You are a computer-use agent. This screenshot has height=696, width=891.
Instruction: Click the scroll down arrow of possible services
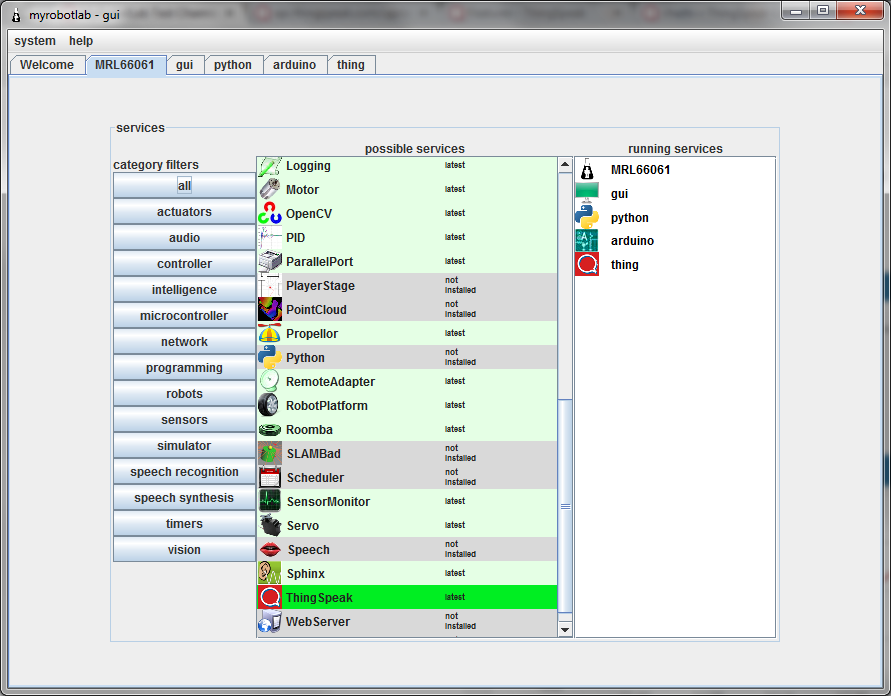click(565, 629)
